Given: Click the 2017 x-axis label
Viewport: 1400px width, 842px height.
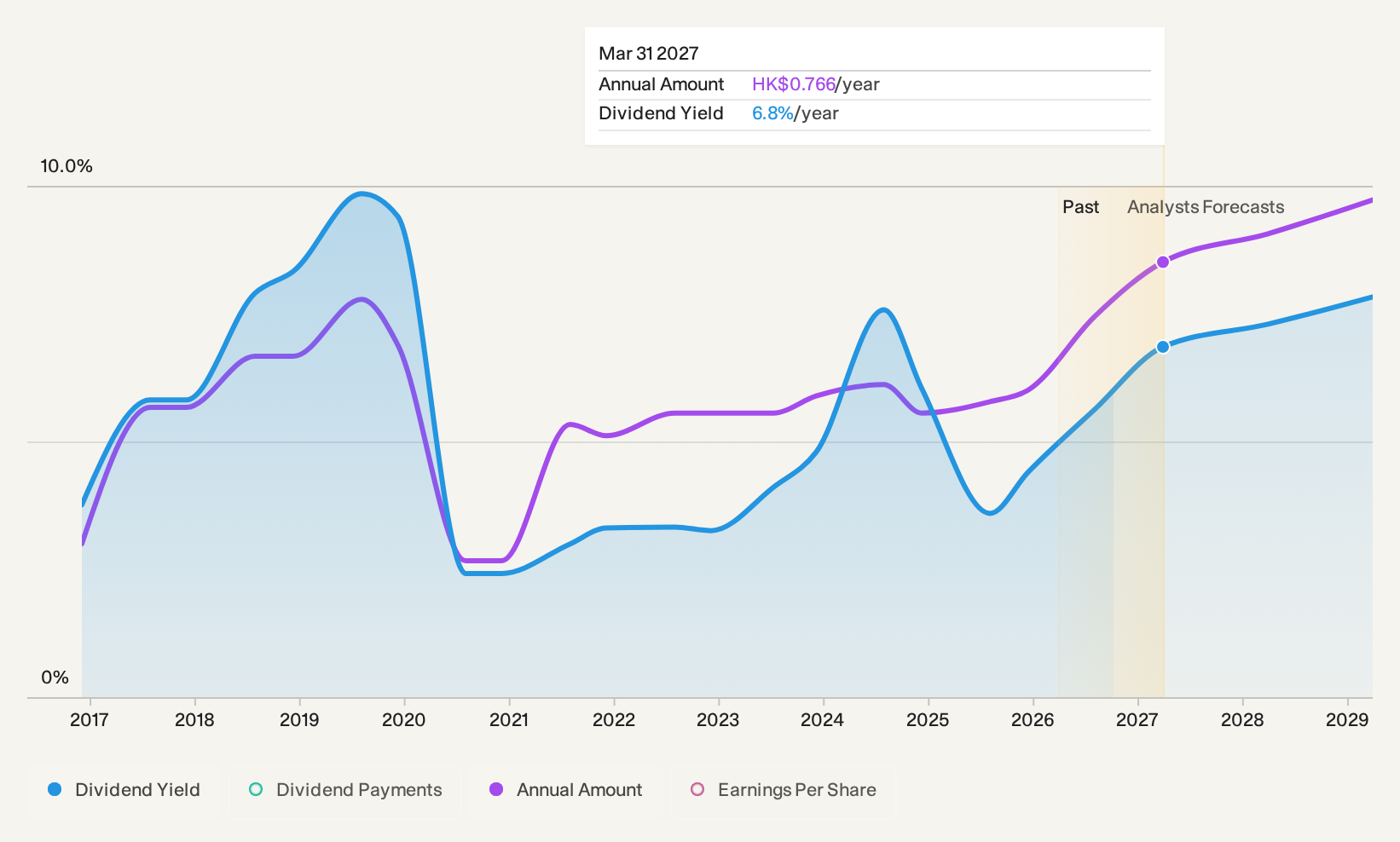Looking at the screenshot, I should click(x=90, y=720).
